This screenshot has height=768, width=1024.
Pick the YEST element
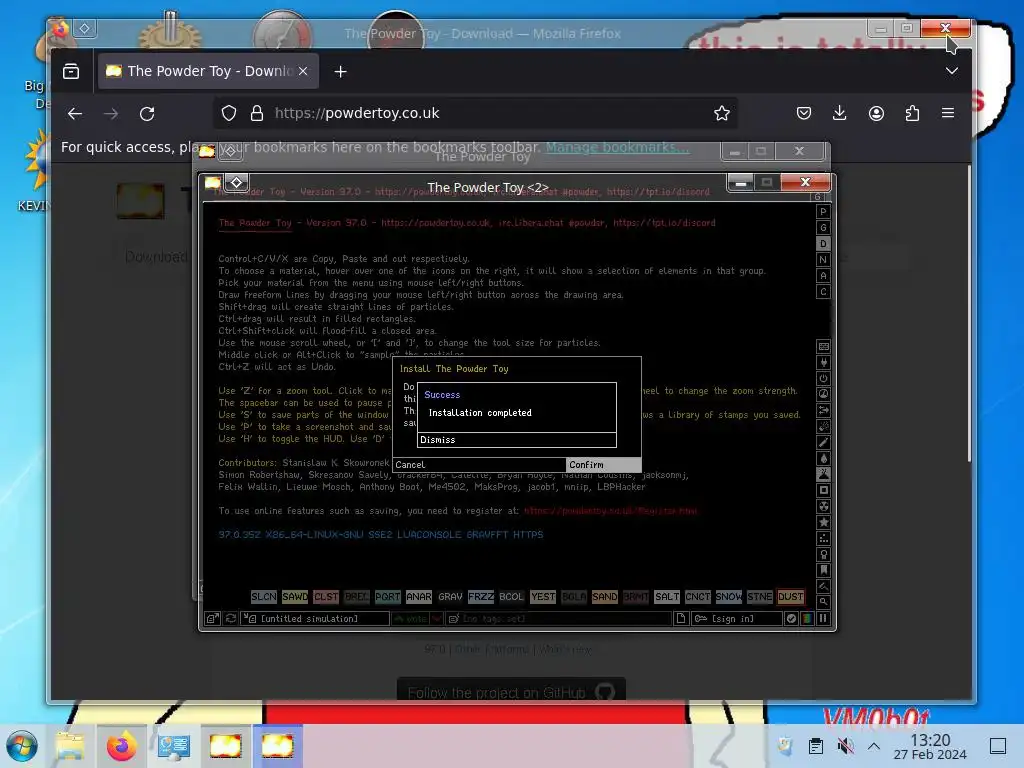coord(543,597)
